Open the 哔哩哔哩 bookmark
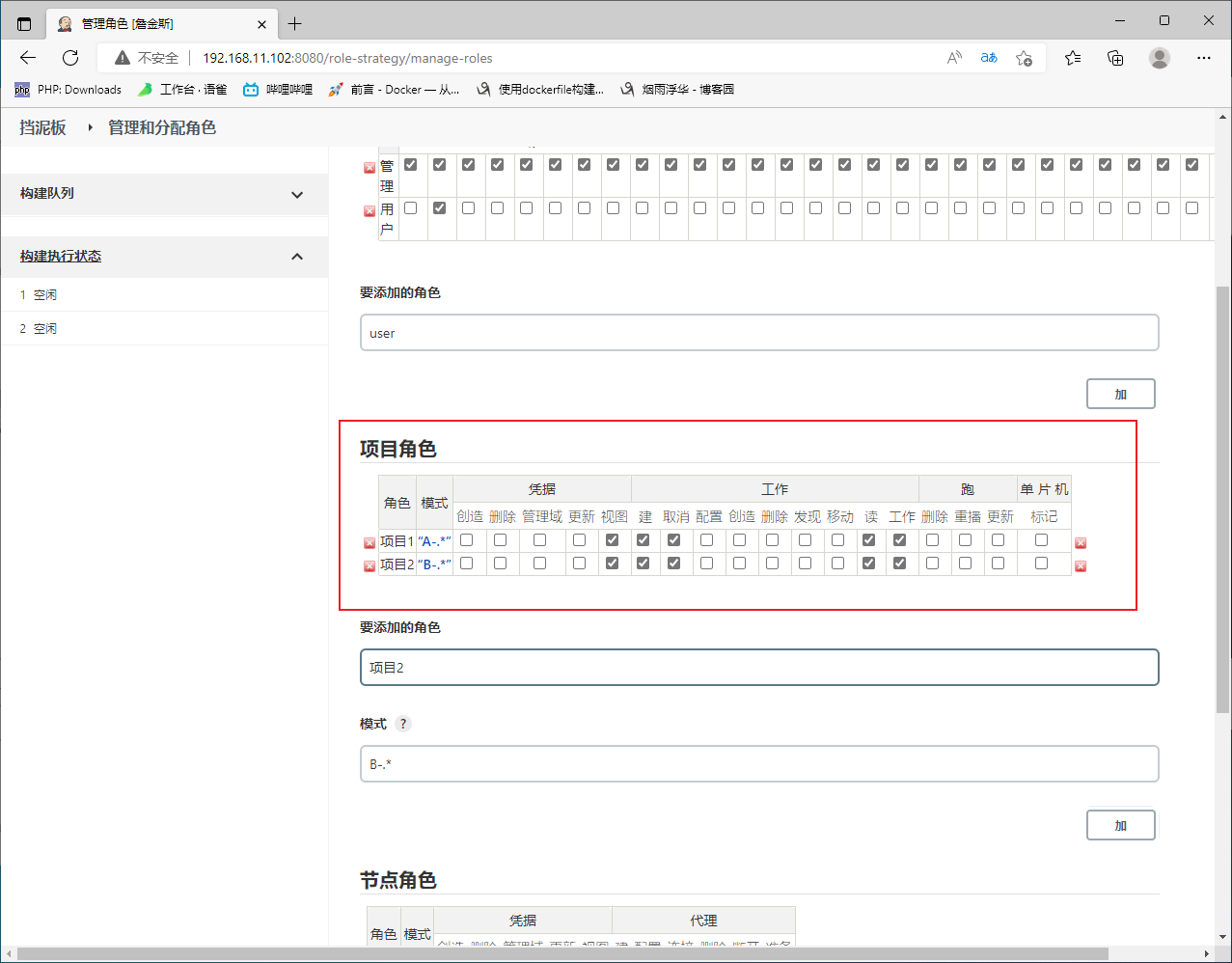This screenshot has height=963, width=1232. [278, 90]
